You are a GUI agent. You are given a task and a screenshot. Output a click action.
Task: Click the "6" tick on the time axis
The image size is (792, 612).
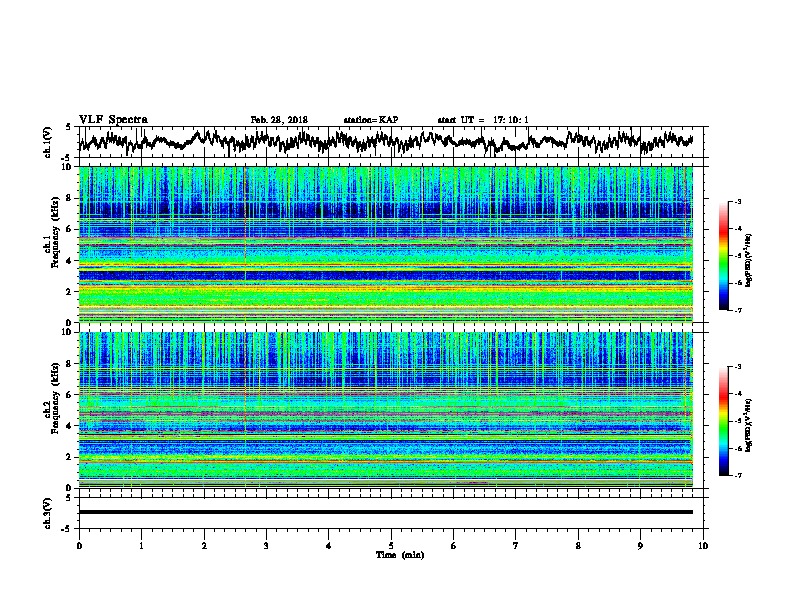pos(453,545)
